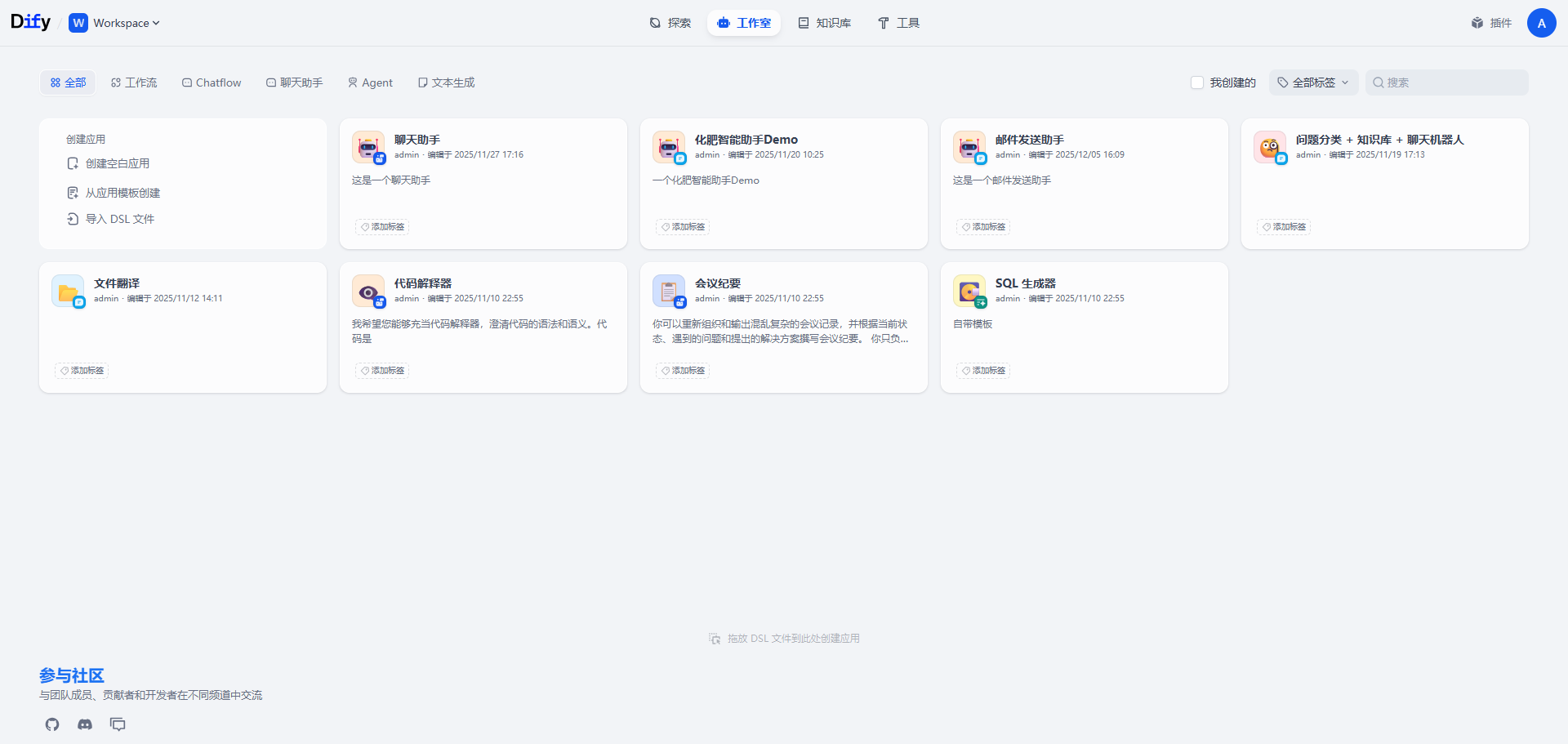
Task: Click the blue W workspace icon
Action: coord(78,23)
